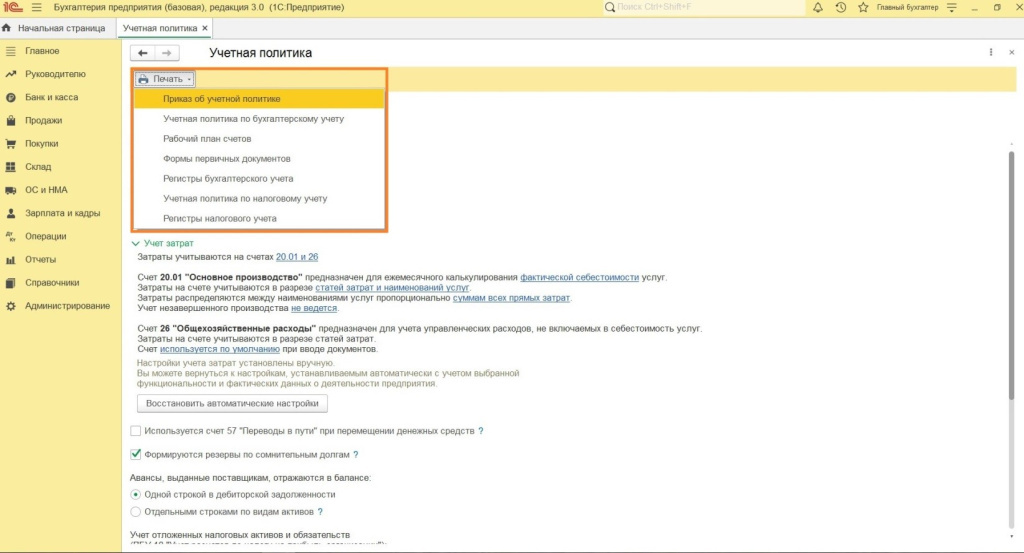Collapse the Учет затрат section

[x=136, y=243]
